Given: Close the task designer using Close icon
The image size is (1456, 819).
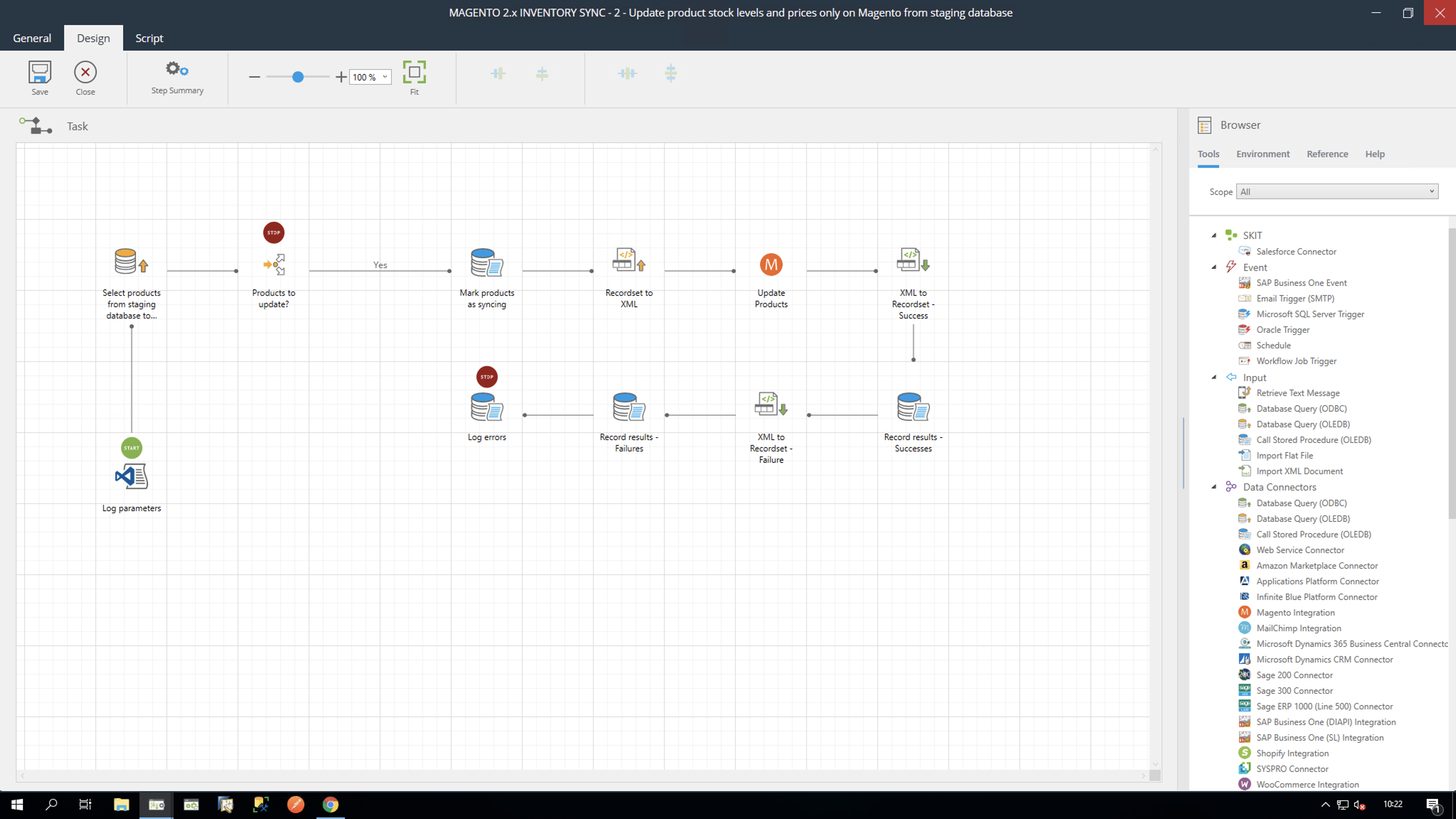Looking at the screenshot, I should [85, 77].
